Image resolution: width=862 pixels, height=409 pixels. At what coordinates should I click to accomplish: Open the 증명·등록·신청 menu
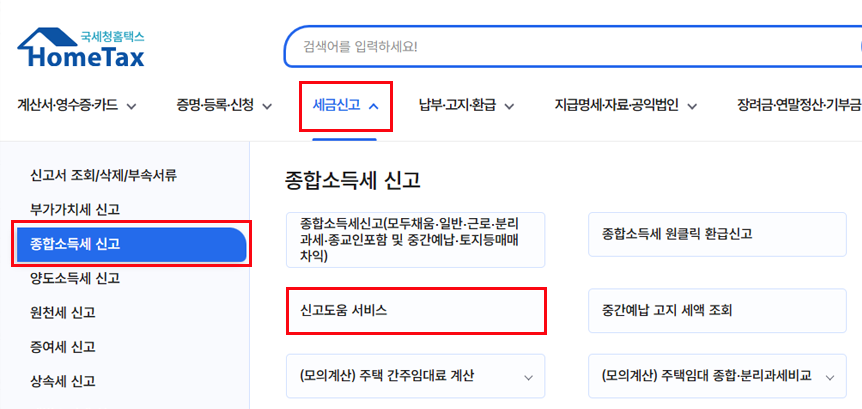[x=224, y=106]
